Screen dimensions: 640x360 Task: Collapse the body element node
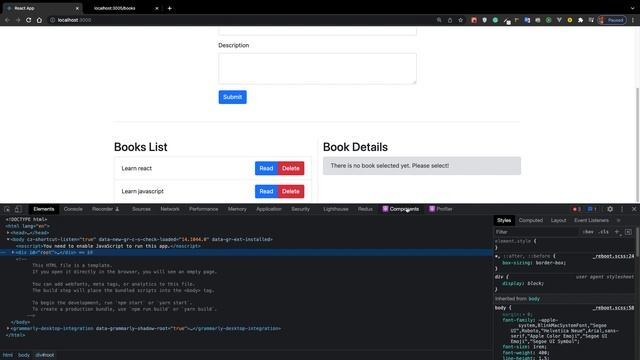tap(8, 239)
